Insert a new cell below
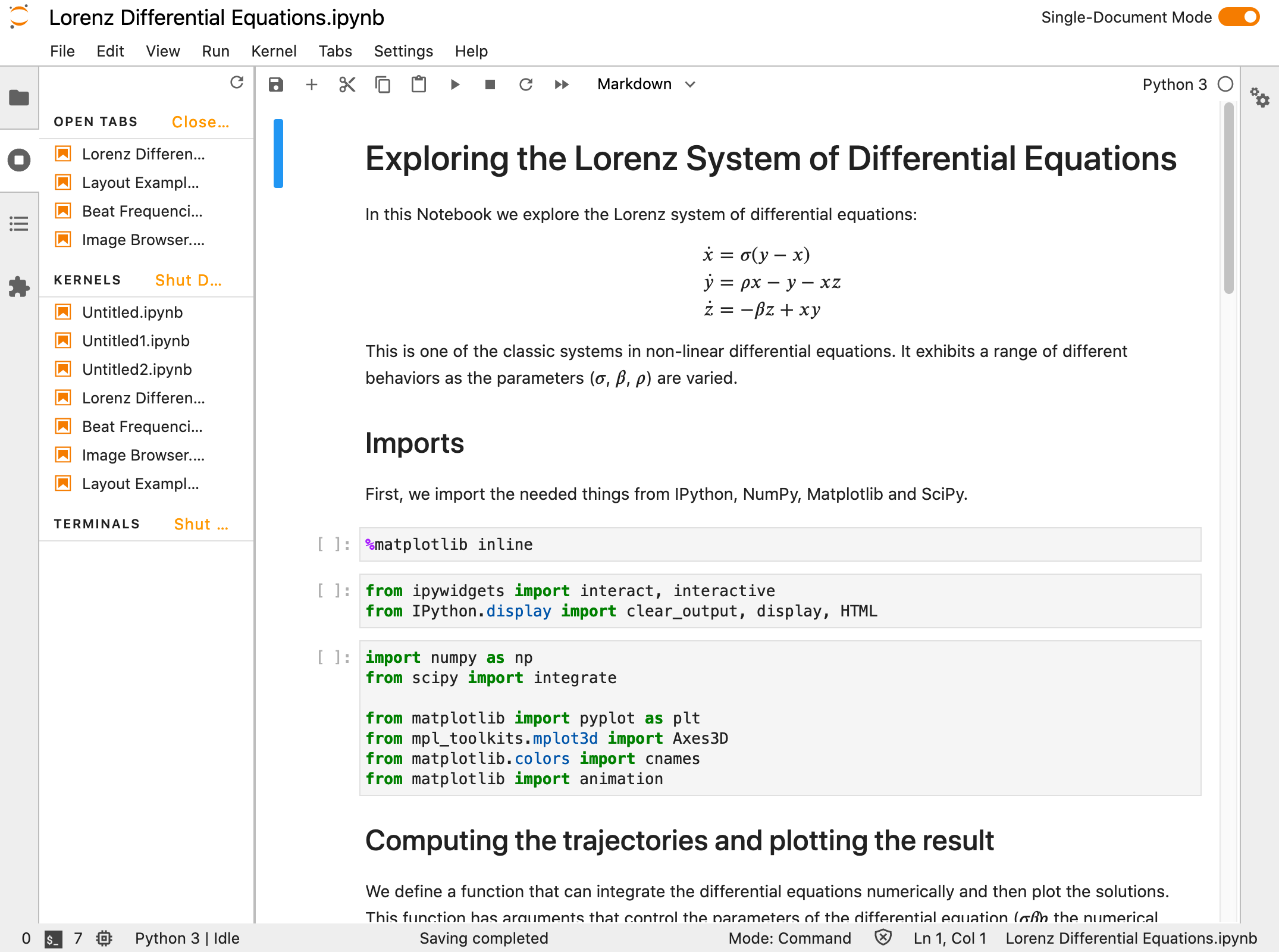The image size is (1279, 952). [311, 84]
